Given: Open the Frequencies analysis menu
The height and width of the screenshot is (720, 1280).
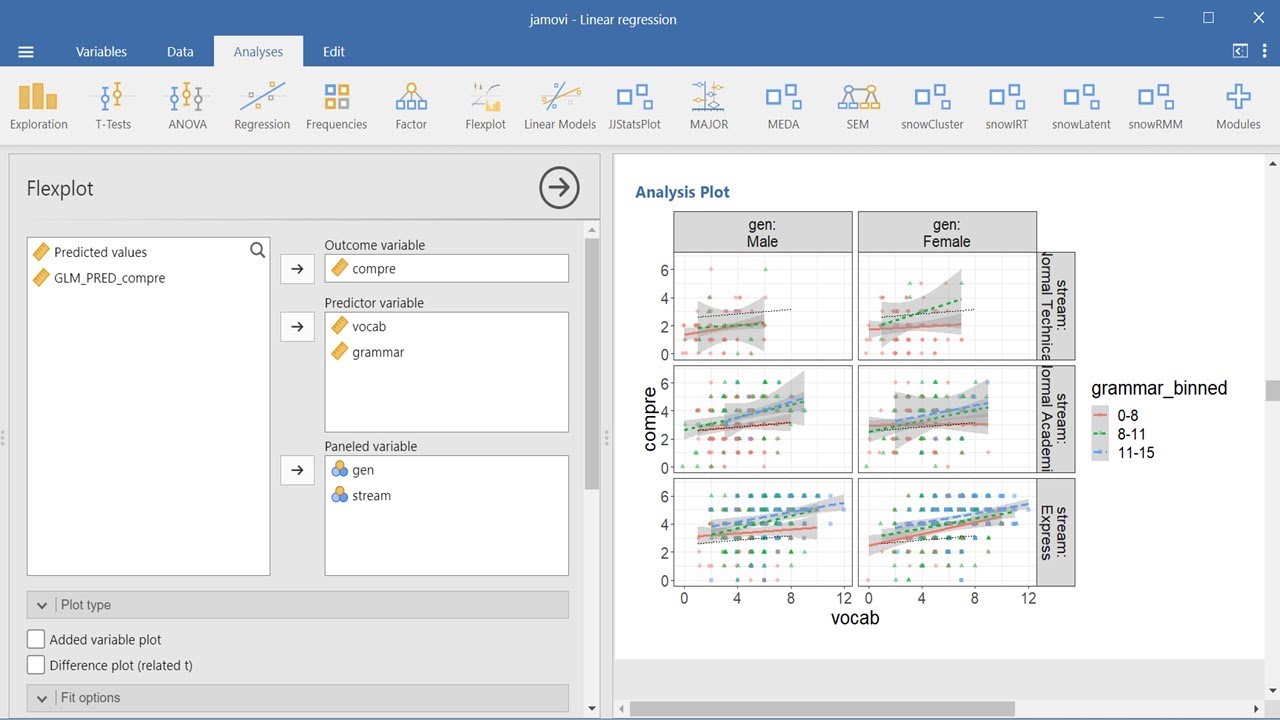Looking at the screenshot, I should point(336,106).
